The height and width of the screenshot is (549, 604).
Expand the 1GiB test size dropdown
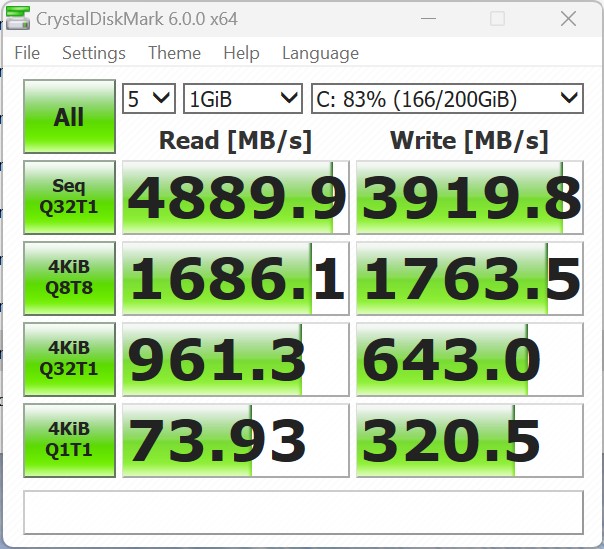[242, 97]
